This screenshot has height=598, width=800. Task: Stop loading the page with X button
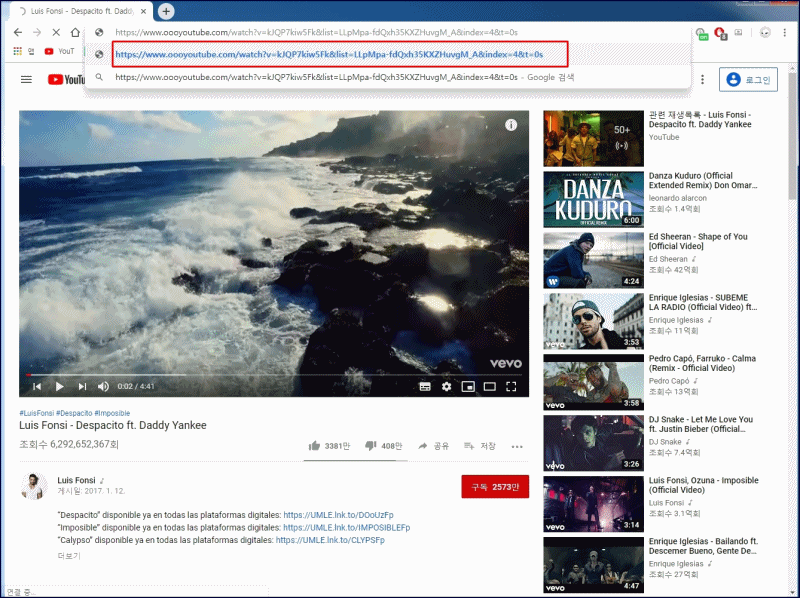[x=56, y=32]
